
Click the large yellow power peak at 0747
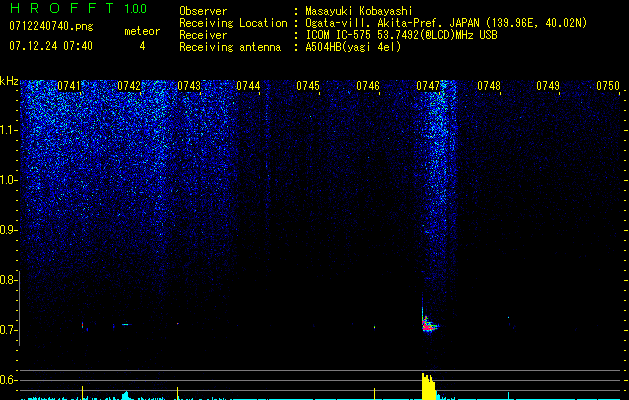pos(428,386)
